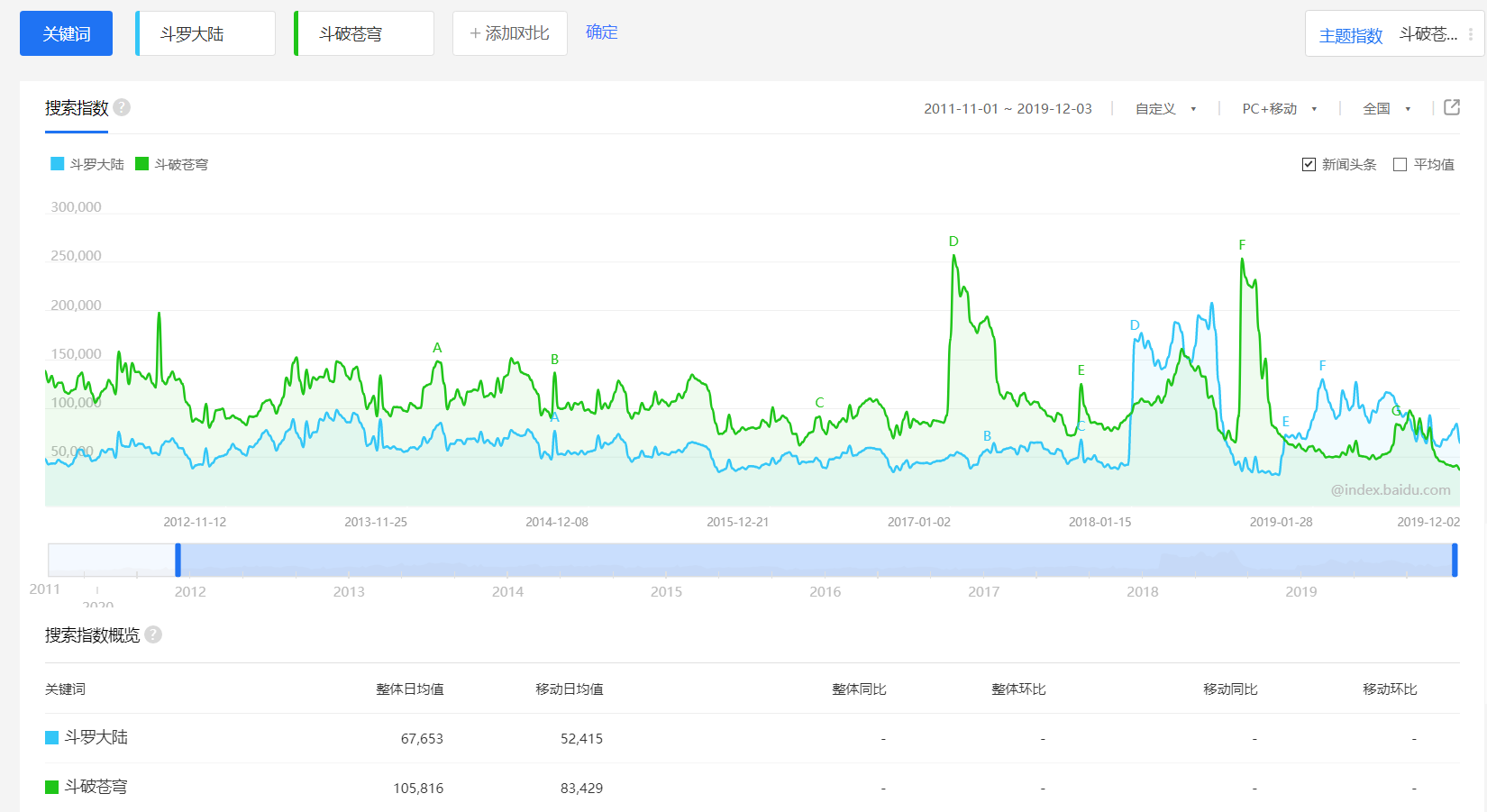This screenshot has height=812, width=1487.
Task: Expand the 全国 region dropdown
Action: pos(1386,109)
